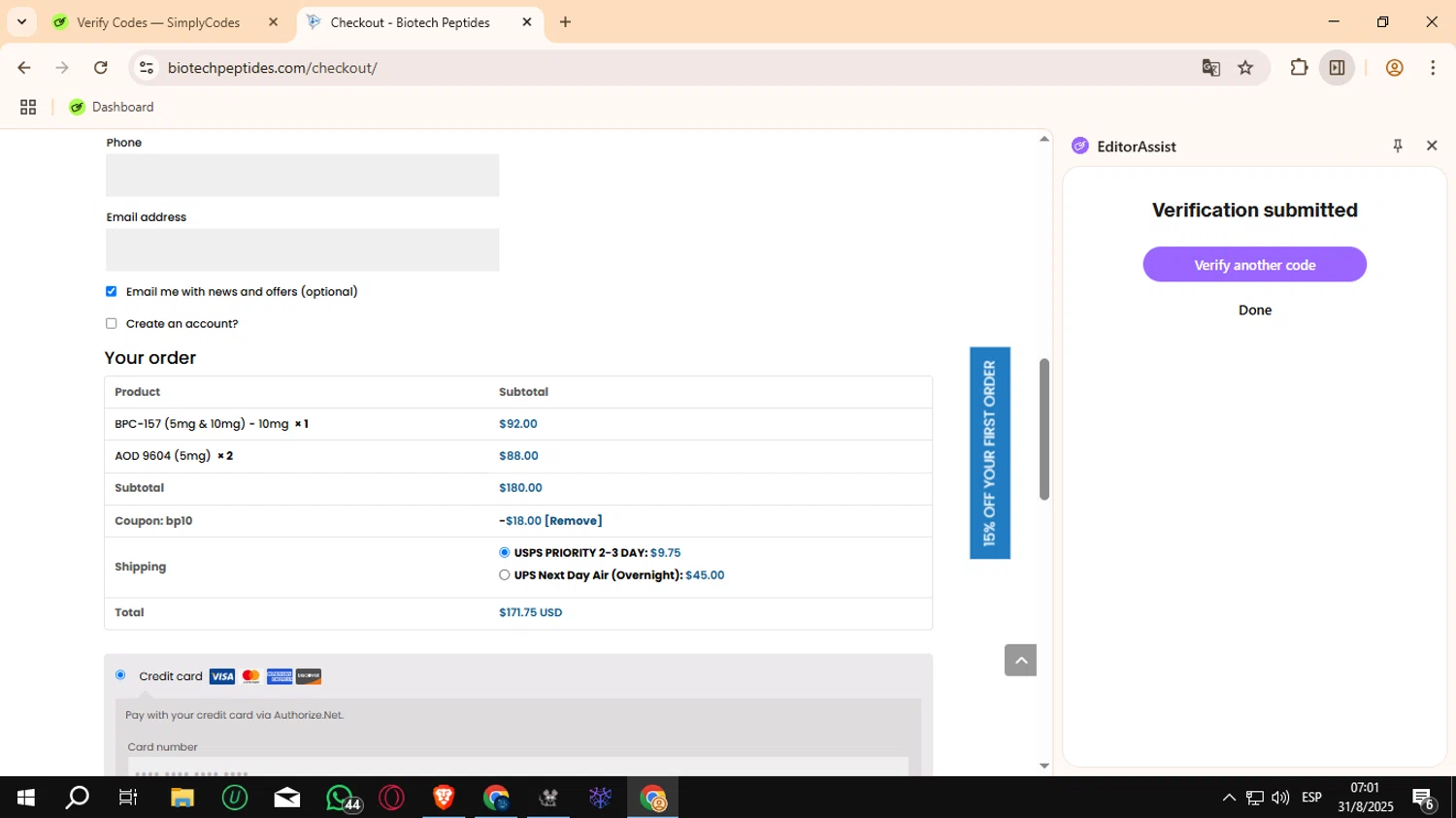Bookmark this page with star icon
The image size is (1456, 818).
click(1245, 68)
